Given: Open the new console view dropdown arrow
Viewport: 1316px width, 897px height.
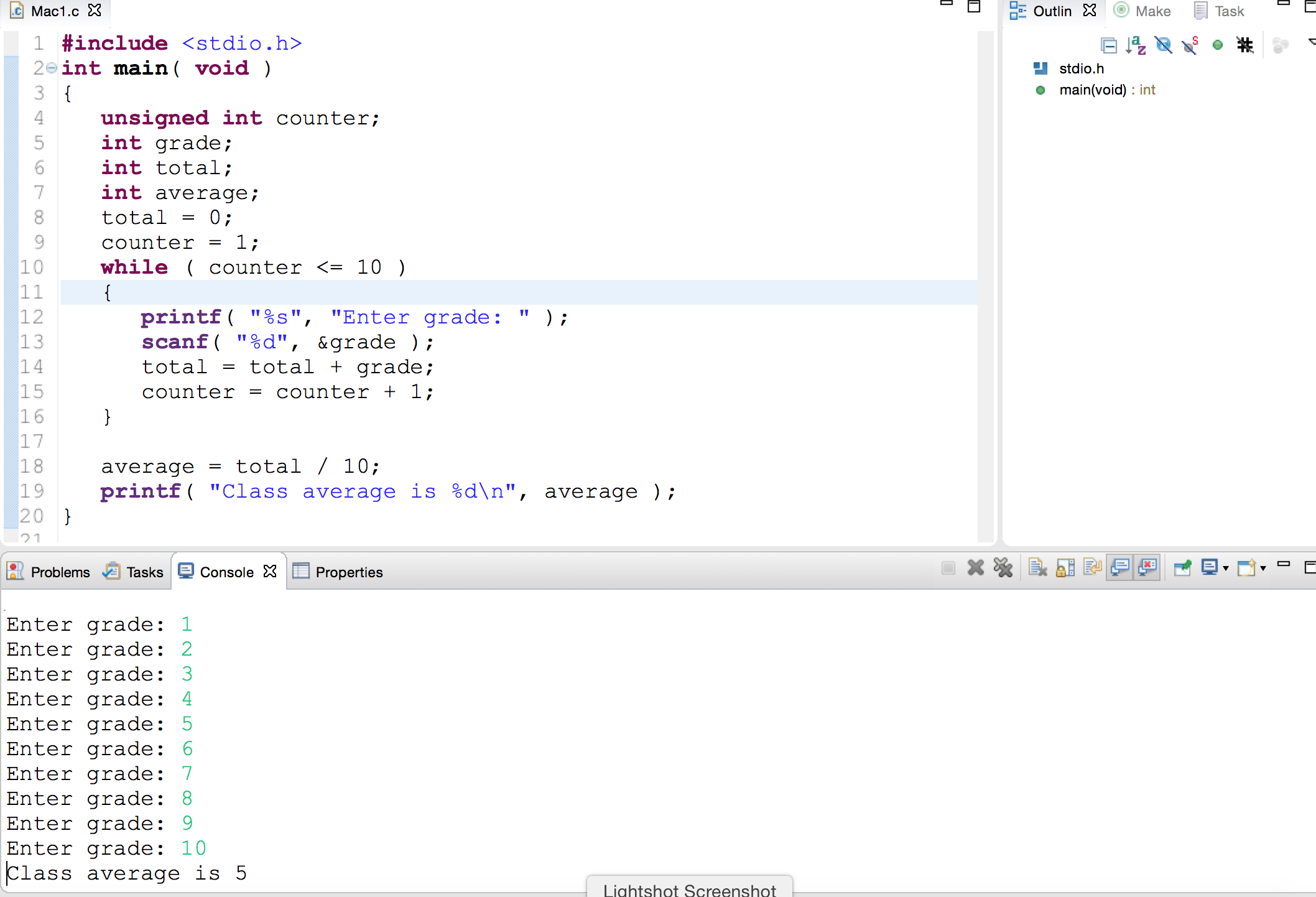Looking at the screenshot, I should 1263,568.
